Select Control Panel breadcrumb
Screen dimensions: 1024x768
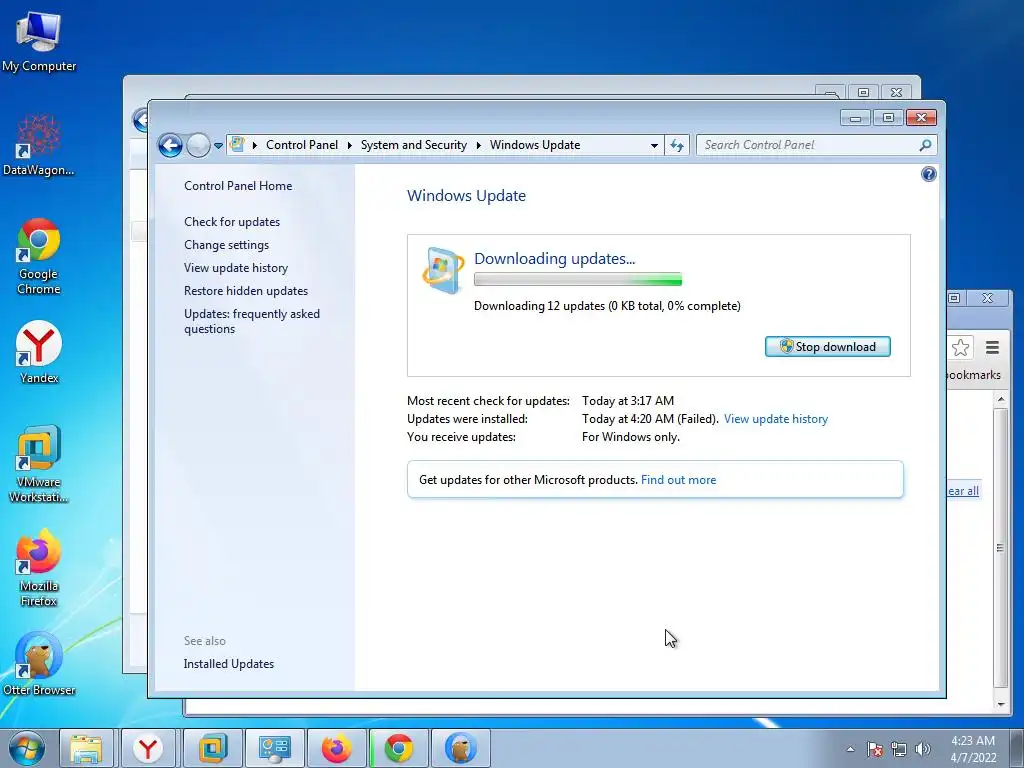[302, 145]
